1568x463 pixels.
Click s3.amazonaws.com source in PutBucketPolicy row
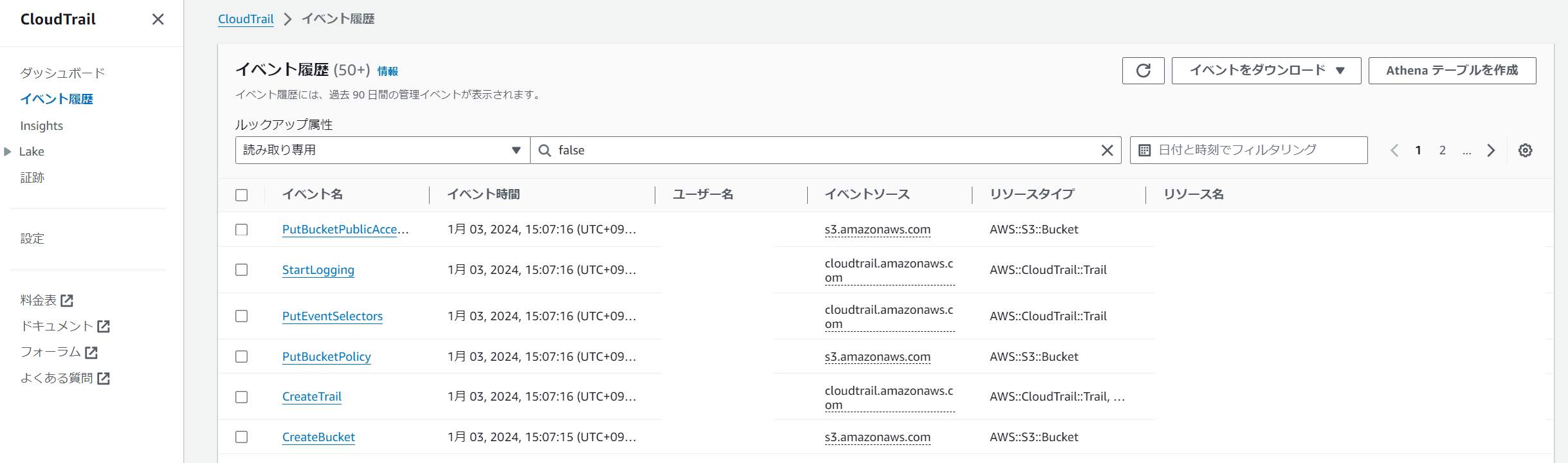point(878,357)
